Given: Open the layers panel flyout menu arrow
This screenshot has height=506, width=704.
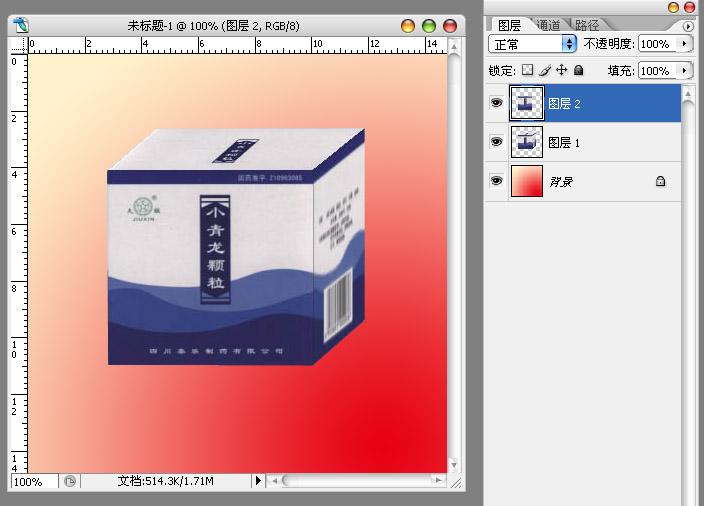Looking at the screenshot, I should point(688,26).
